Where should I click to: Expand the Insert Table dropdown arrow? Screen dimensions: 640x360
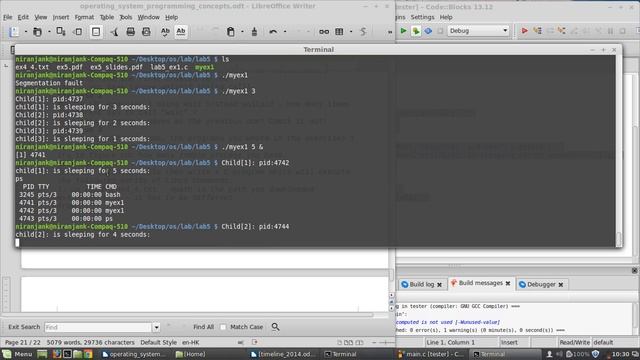[351, 31]
